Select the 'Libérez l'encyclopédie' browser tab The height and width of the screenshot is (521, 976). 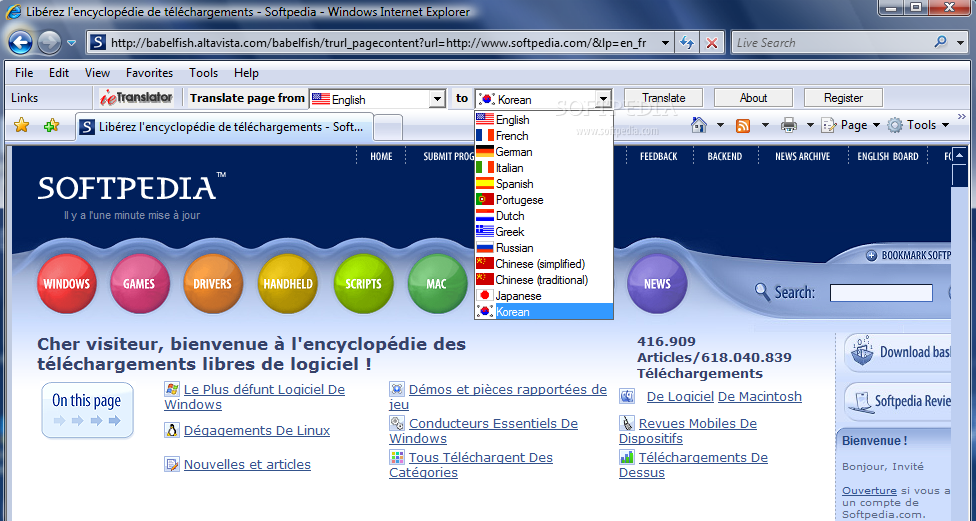pyautogui.click(x=224, y=127)
